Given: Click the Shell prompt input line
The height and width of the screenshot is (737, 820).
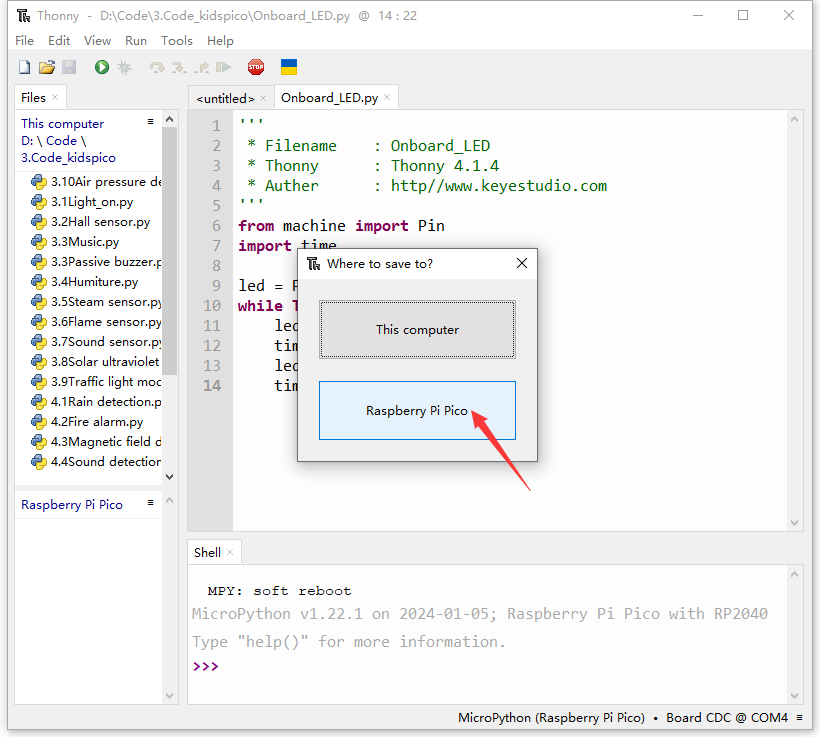Looking at the screenshot, I should 486,666.
